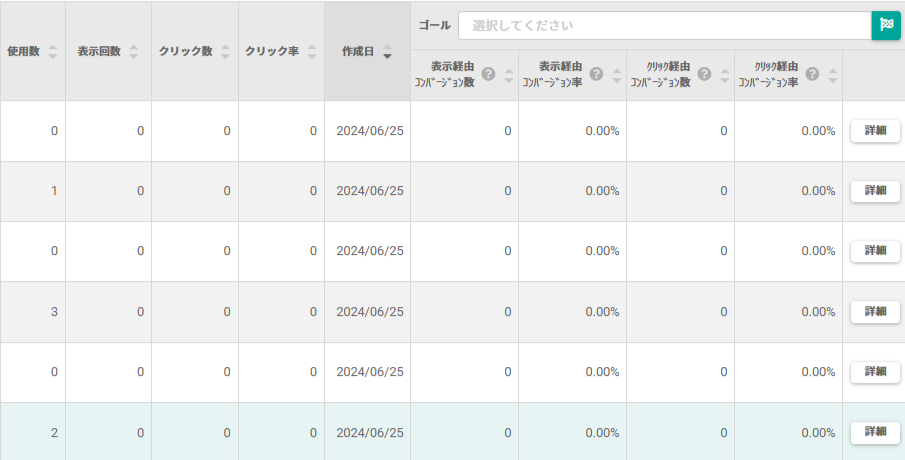Sort by クリック経由コンバージョン数 arrows
The height and width of the screenshot is (460, 905).
pos(725,75)
